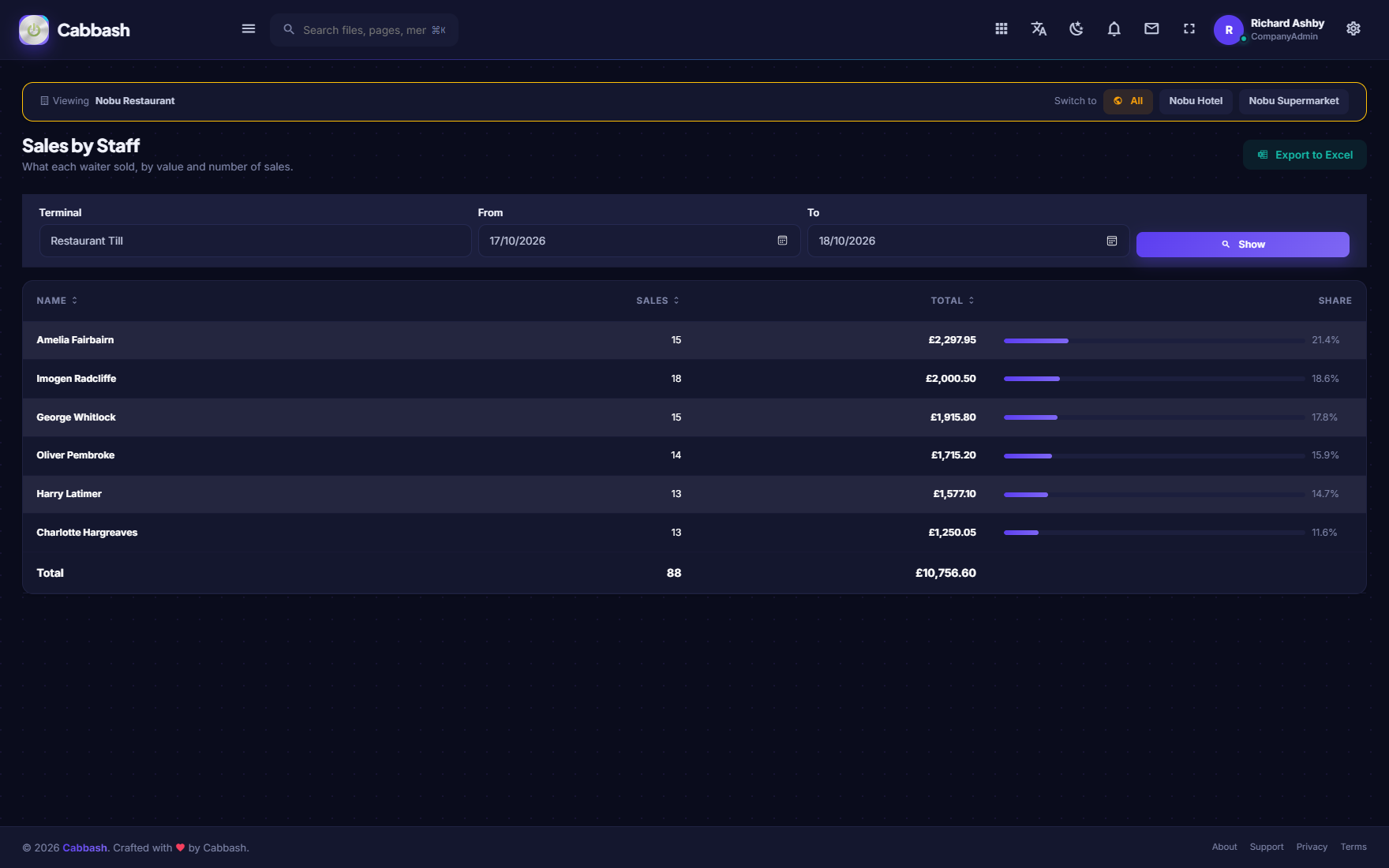Export the report to Excel

point(1305,155)
